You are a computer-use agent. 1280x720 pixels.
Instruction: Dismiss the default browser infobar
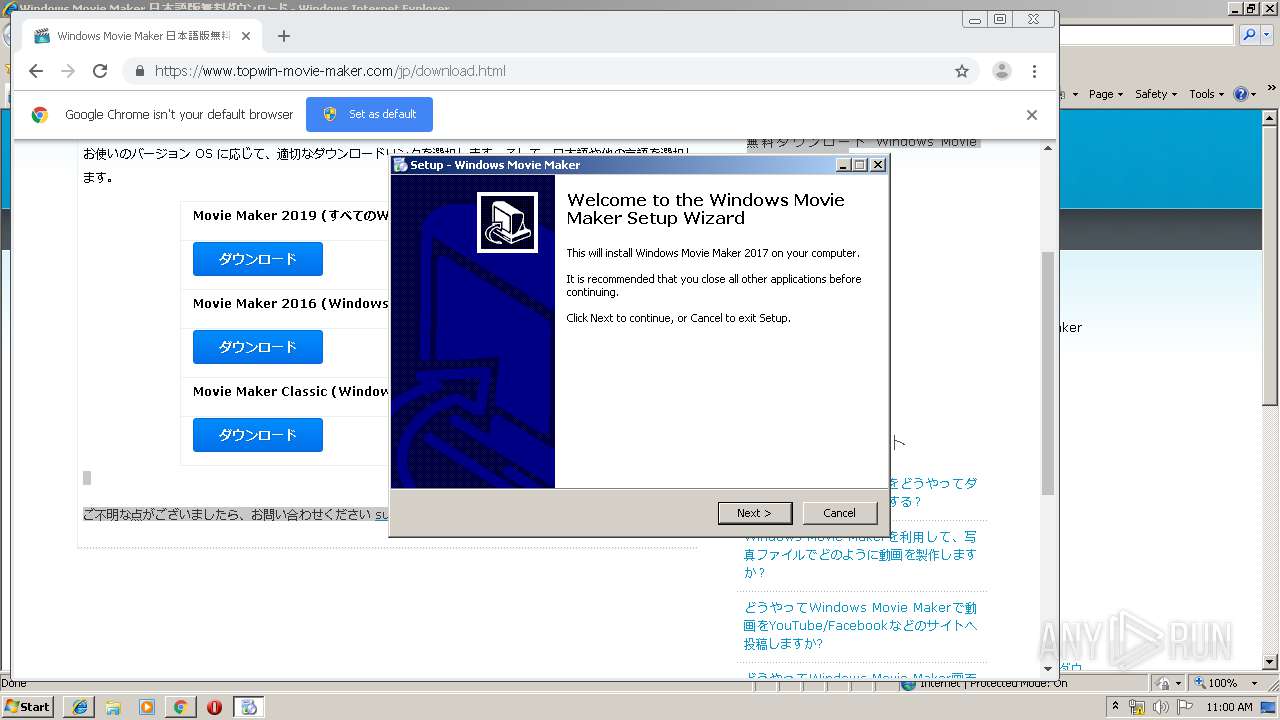(1031, 115)
